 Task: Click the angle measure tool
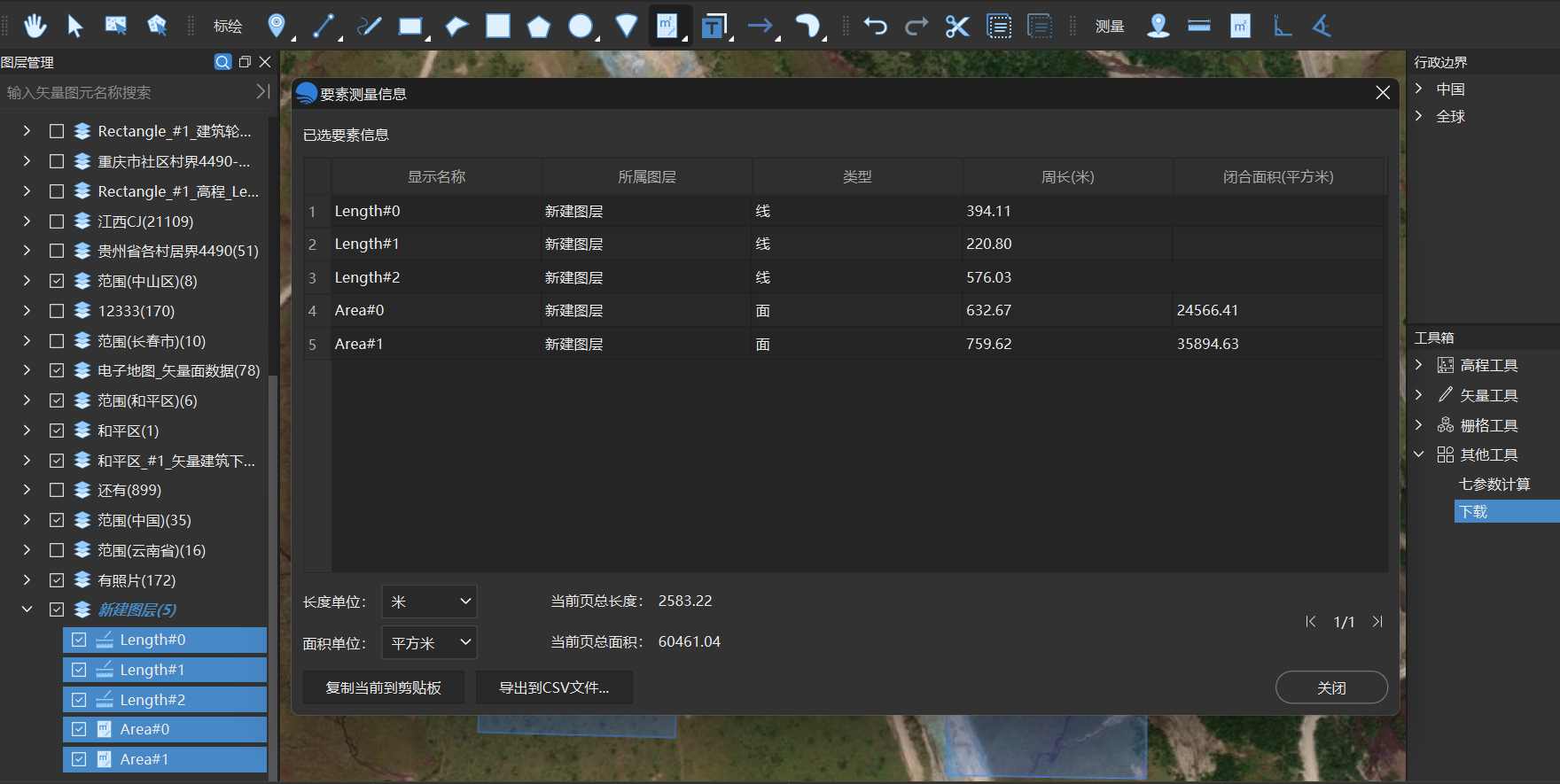1322,26
